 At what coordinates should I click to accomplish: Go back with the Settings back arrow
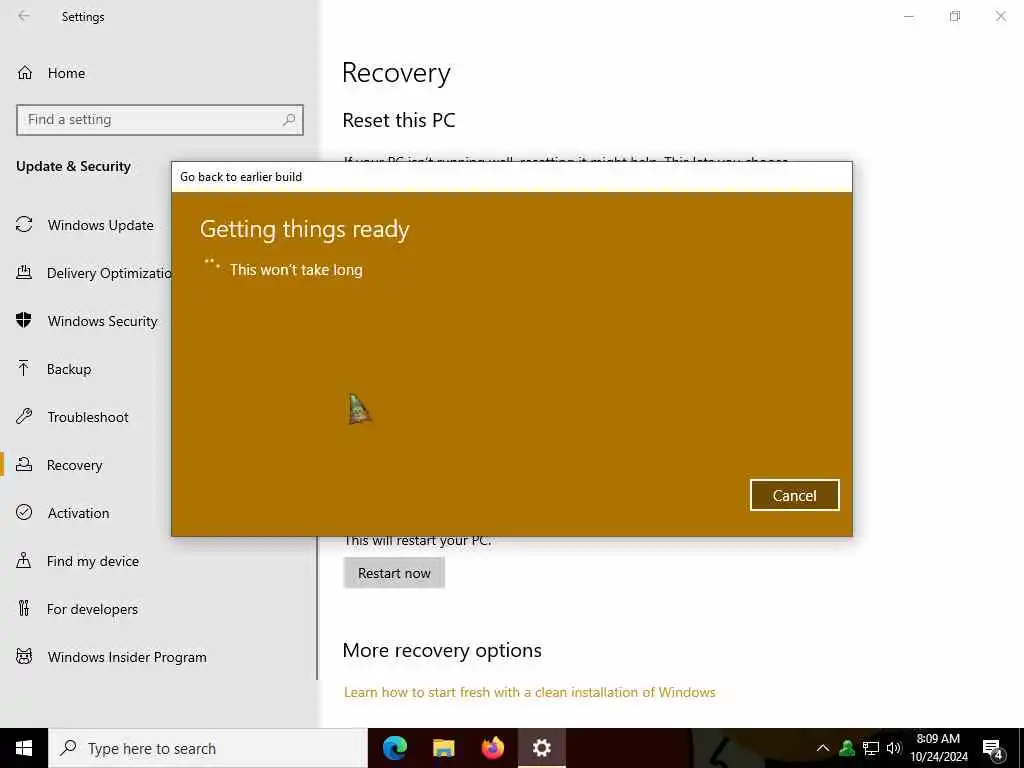(24, 16)
